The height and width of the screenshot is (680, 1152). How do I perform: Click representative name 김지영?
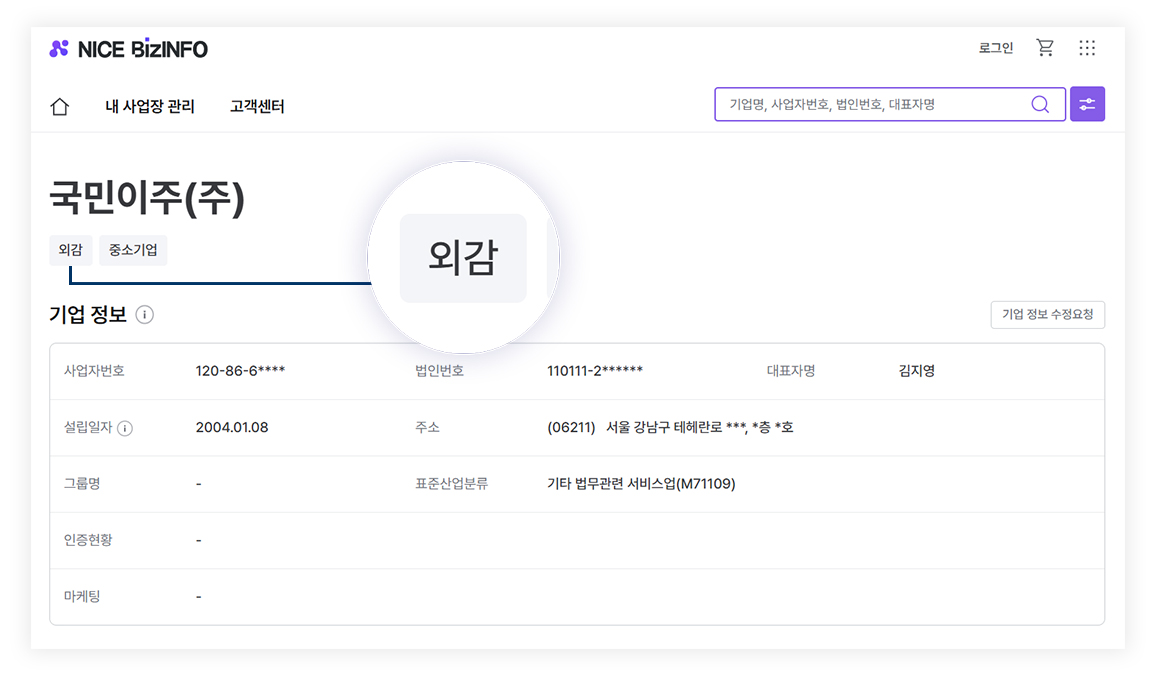(x=917, y=371)
